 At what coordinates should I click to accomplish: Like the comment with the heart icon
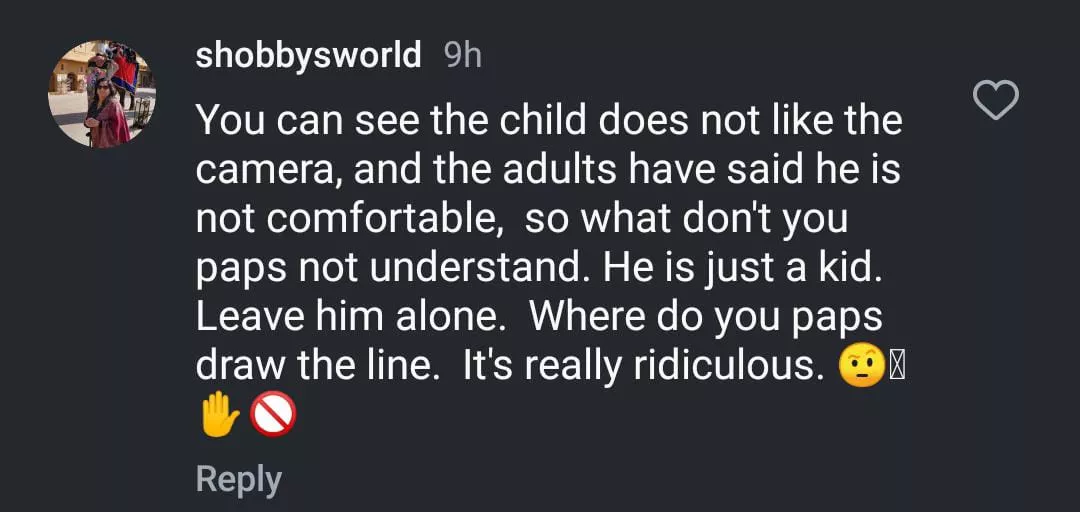click(x=996, y=100)
